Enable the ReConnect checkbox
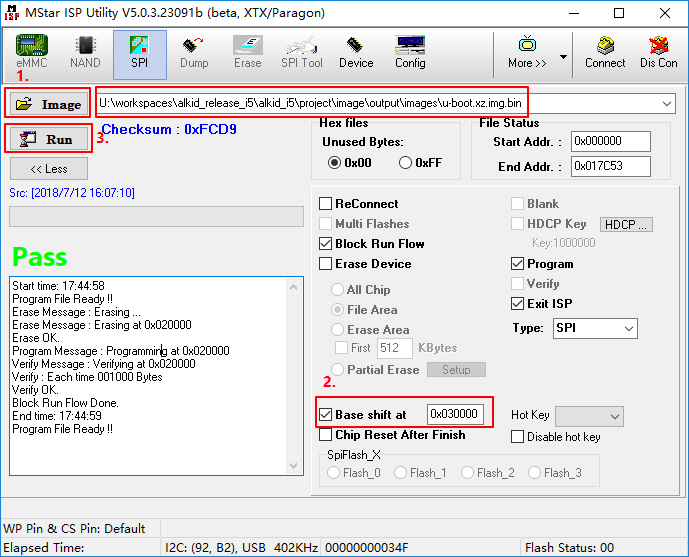Image resolution: width=689 pixels, height=557 pixels. point(326,204)
